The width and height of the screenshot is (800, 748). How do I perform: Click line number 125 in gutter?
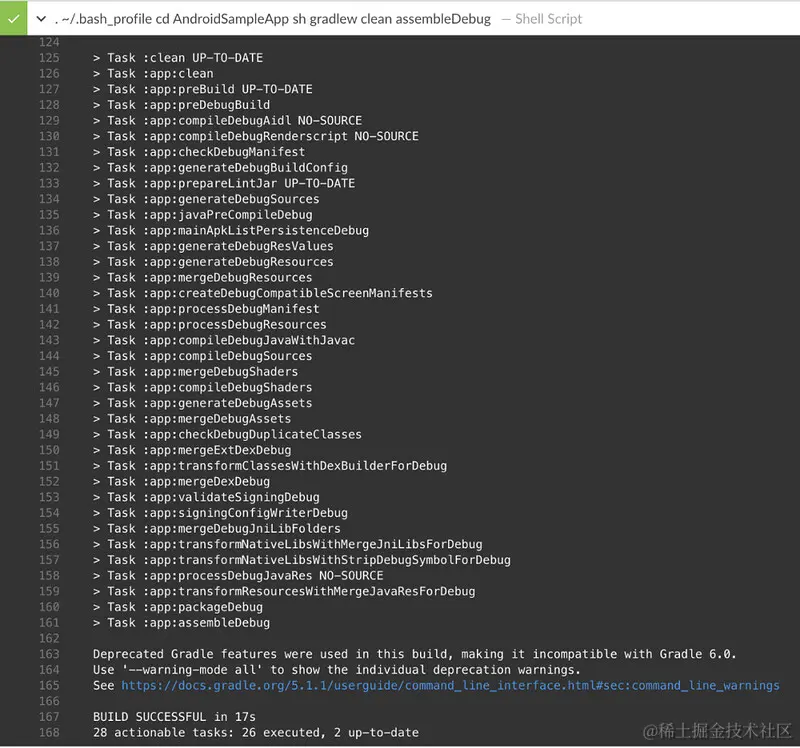(49, 58)
